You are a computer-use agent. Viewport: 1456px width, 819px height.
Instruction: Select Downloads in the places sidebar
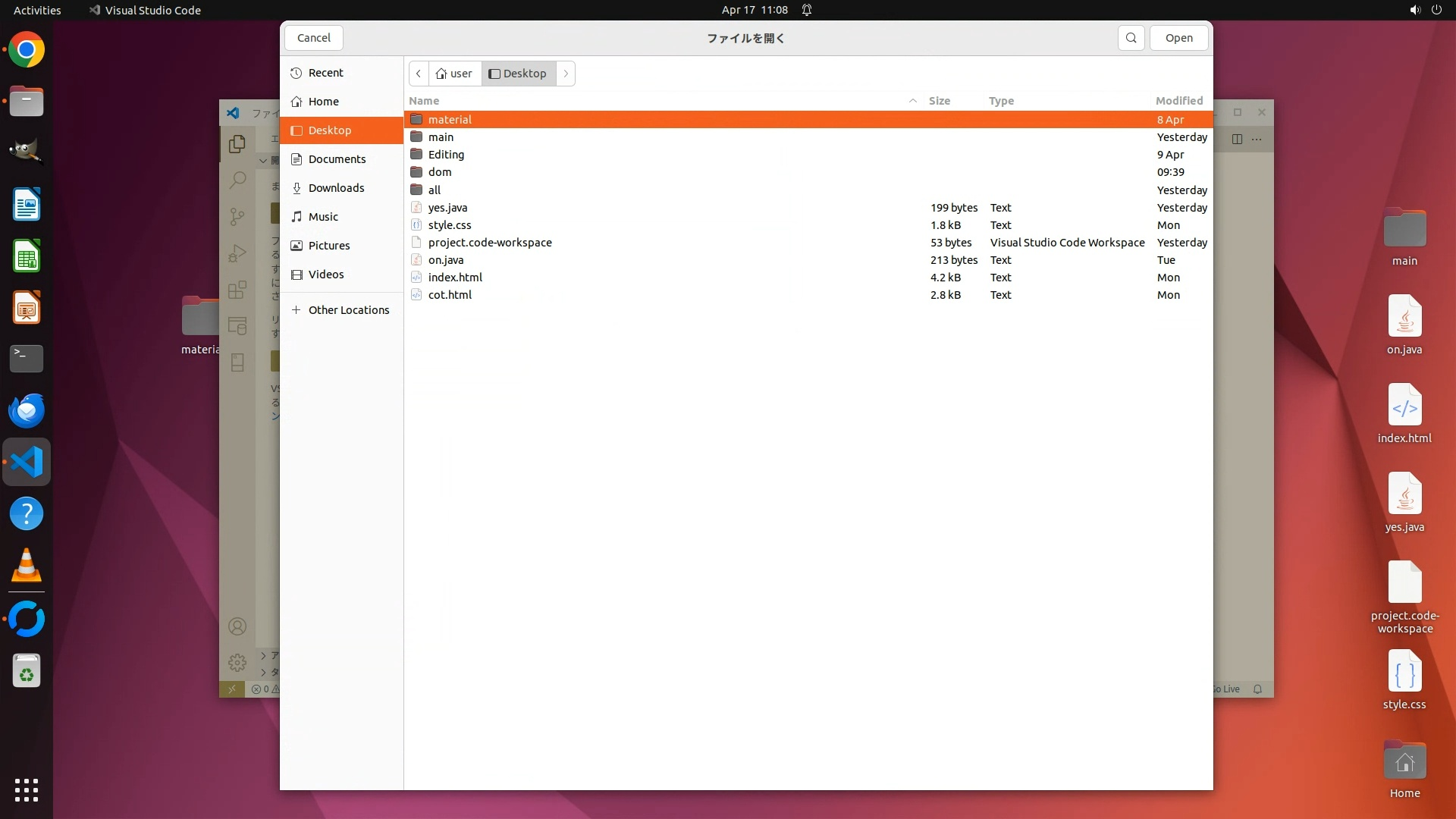coord(336,188)
